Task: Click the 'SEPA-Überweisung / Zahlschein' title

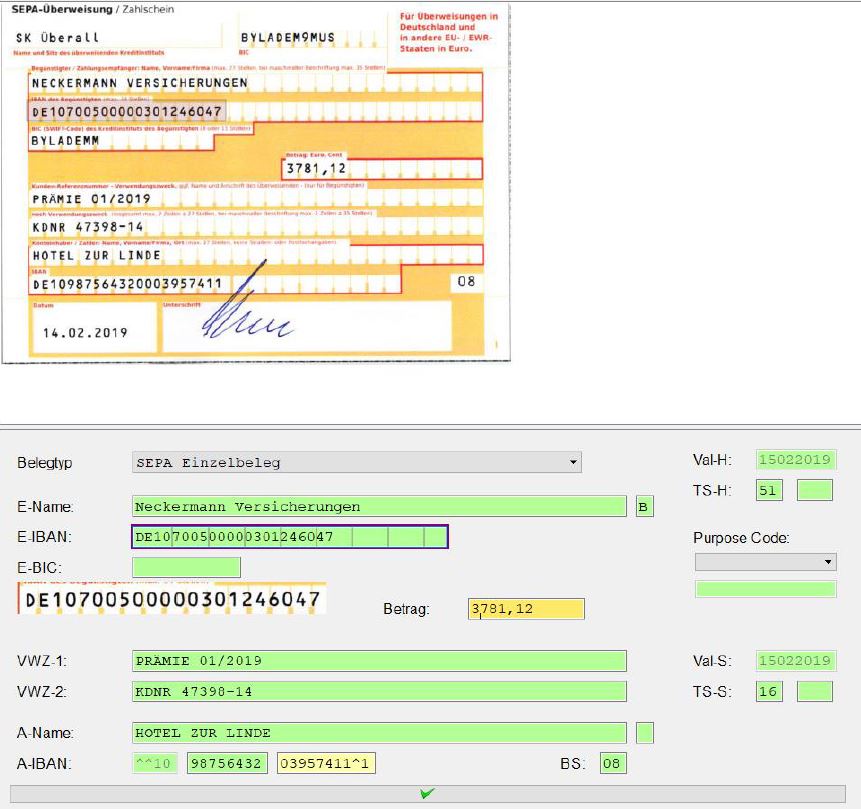Action: pos(92,9)
